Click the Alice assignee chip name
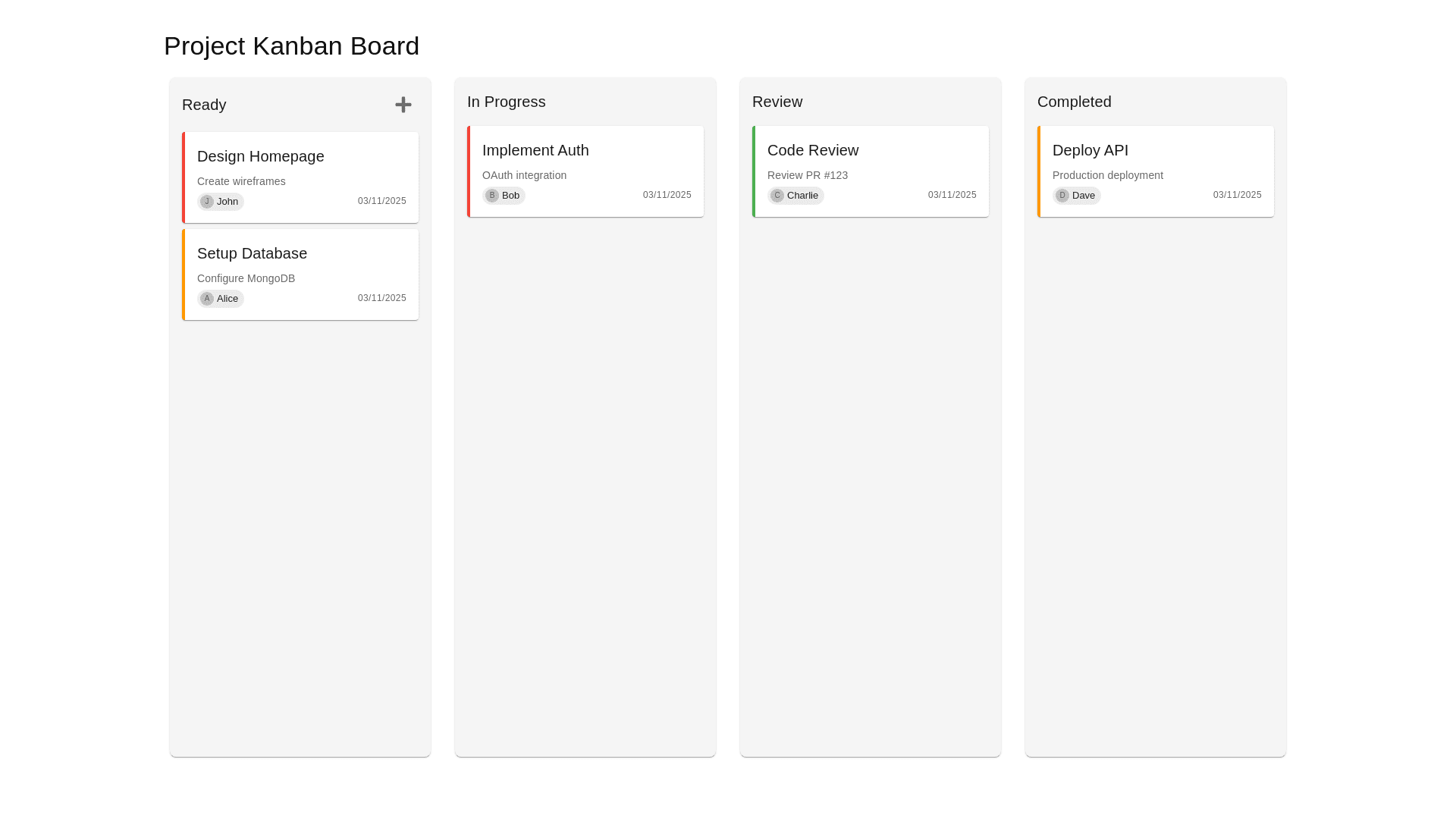 click(x=227, y=299)
